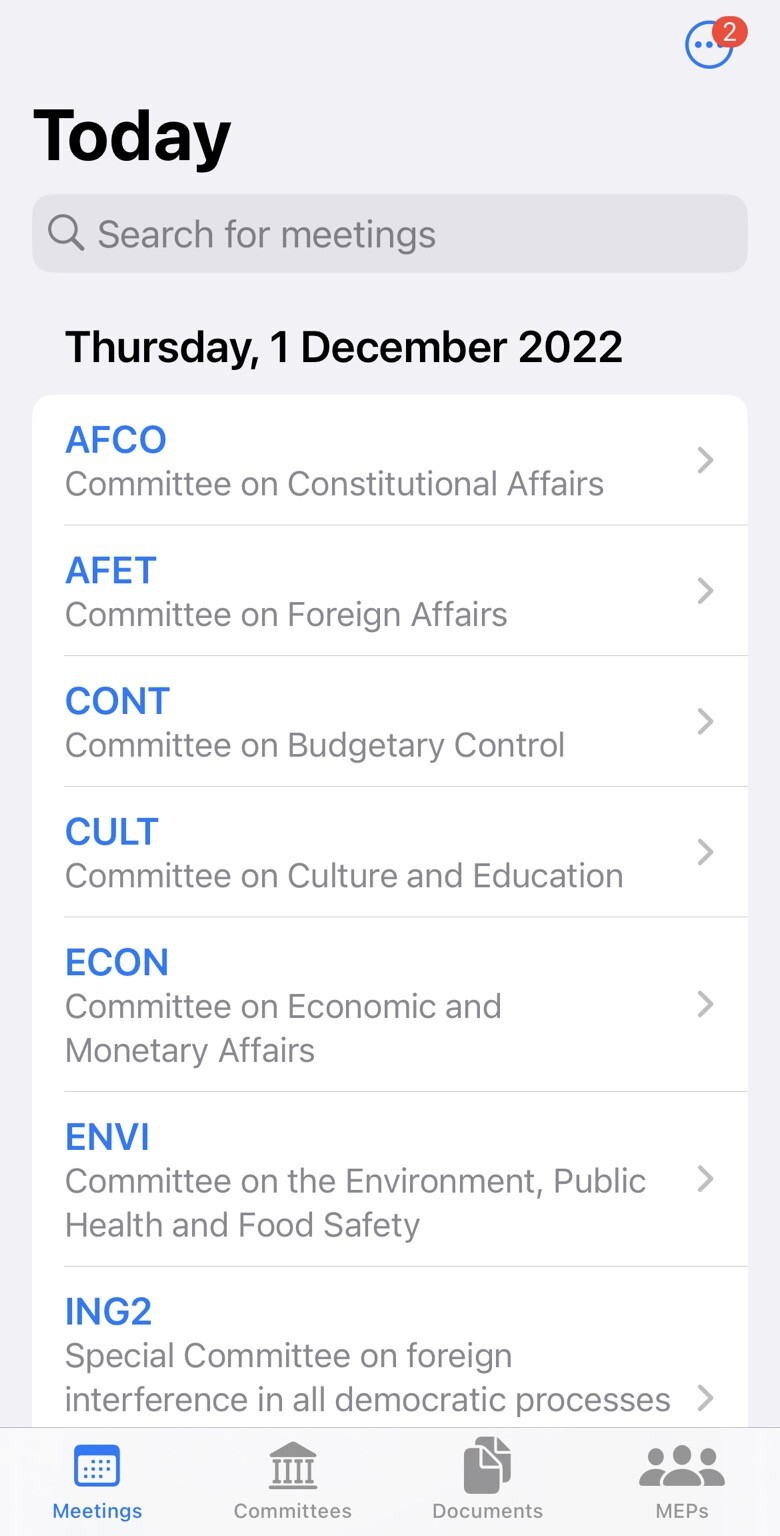Expand the CONT row chevron
The width and height of the screenshot is (780, 1536).
[x=705, y=721]
